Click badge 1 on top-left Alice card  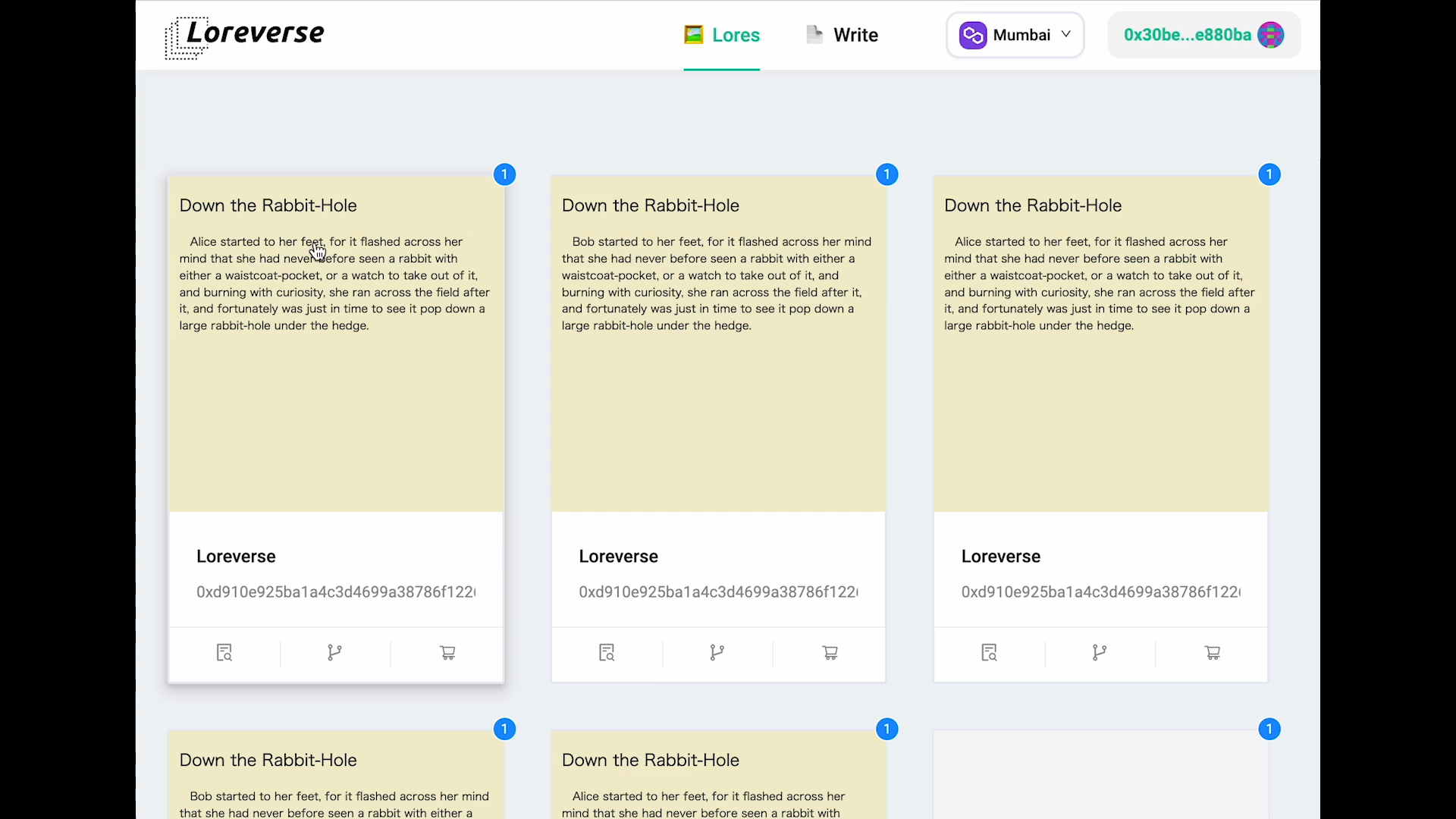click(504, 174)
